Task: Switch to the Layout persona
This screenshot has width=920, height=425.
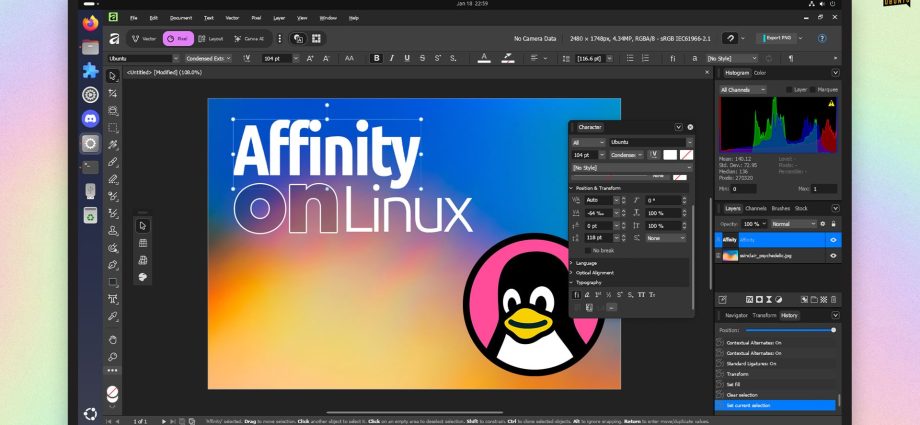Action: point(211,39)
